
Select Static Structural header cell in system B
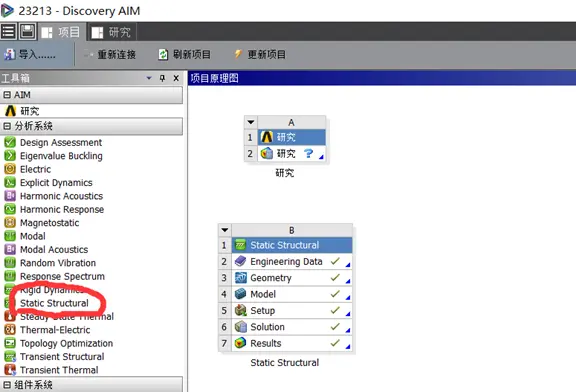pos(292,245)
